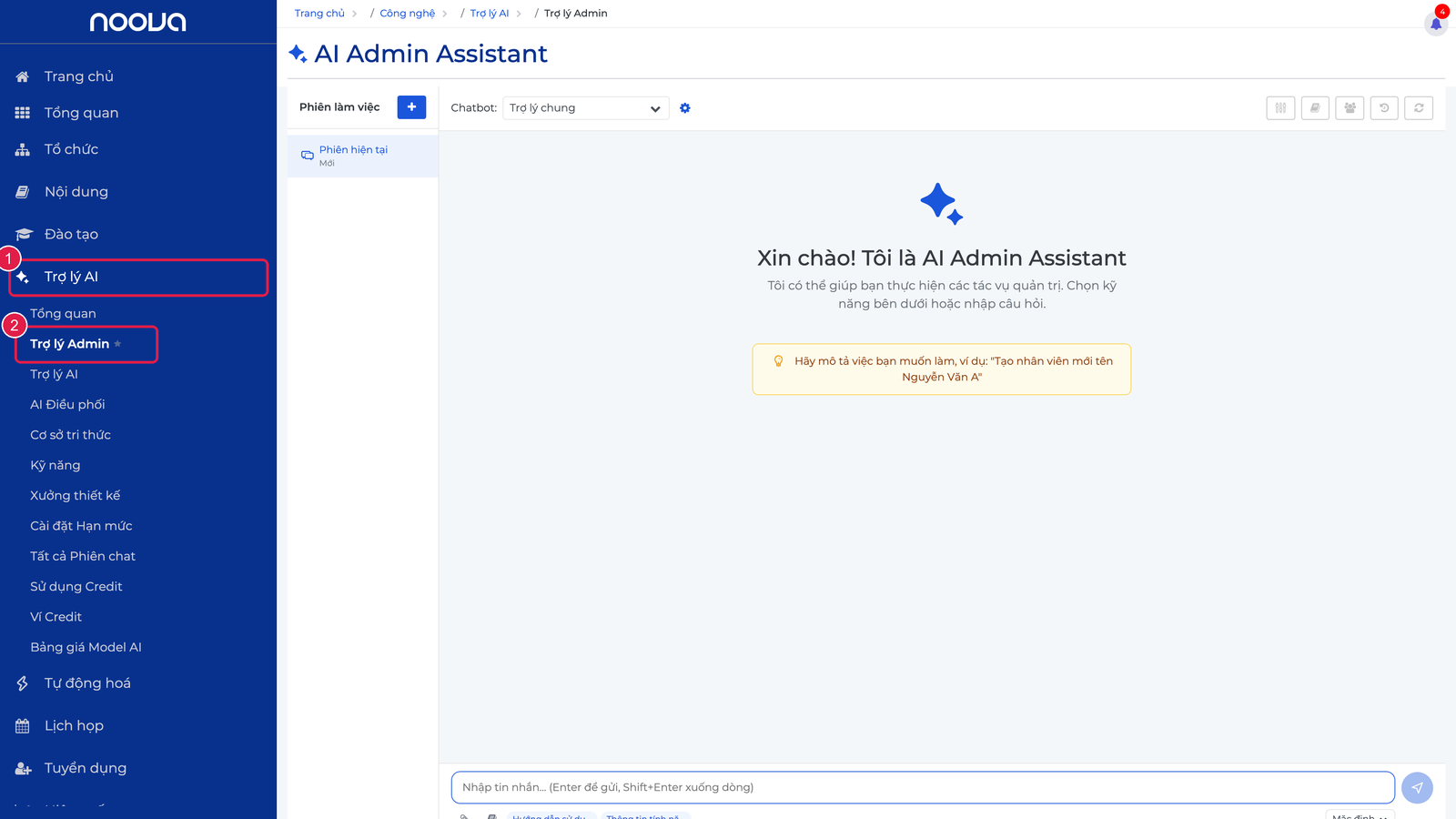Image resolution: width=1456 pixels, height=819 pixels.
Task: Click the sliders settings toolbar button
Action: click(x=1280, y=107)
